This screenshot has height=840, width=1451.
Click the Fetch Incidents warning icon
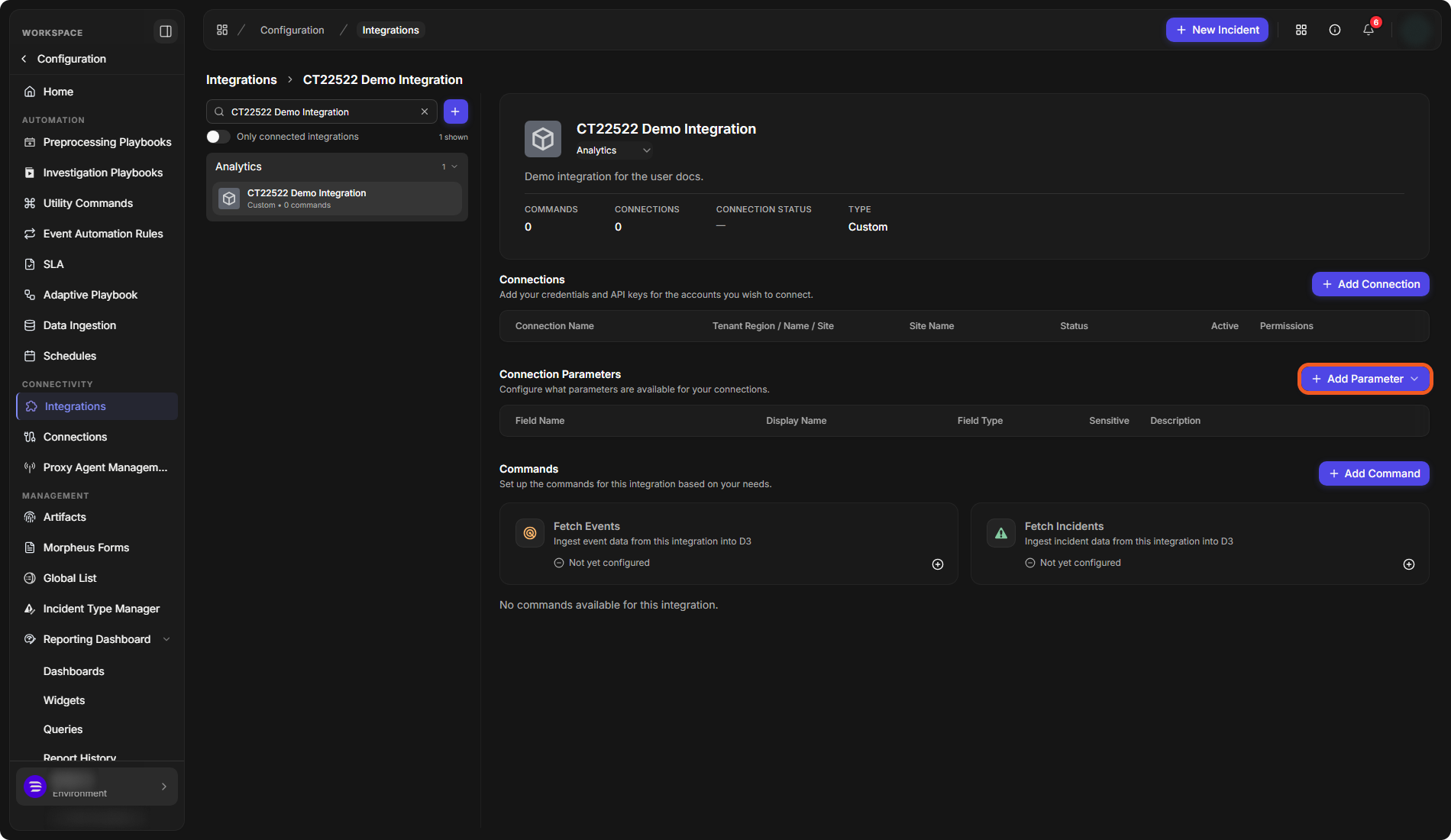(x=1001, y=533)
